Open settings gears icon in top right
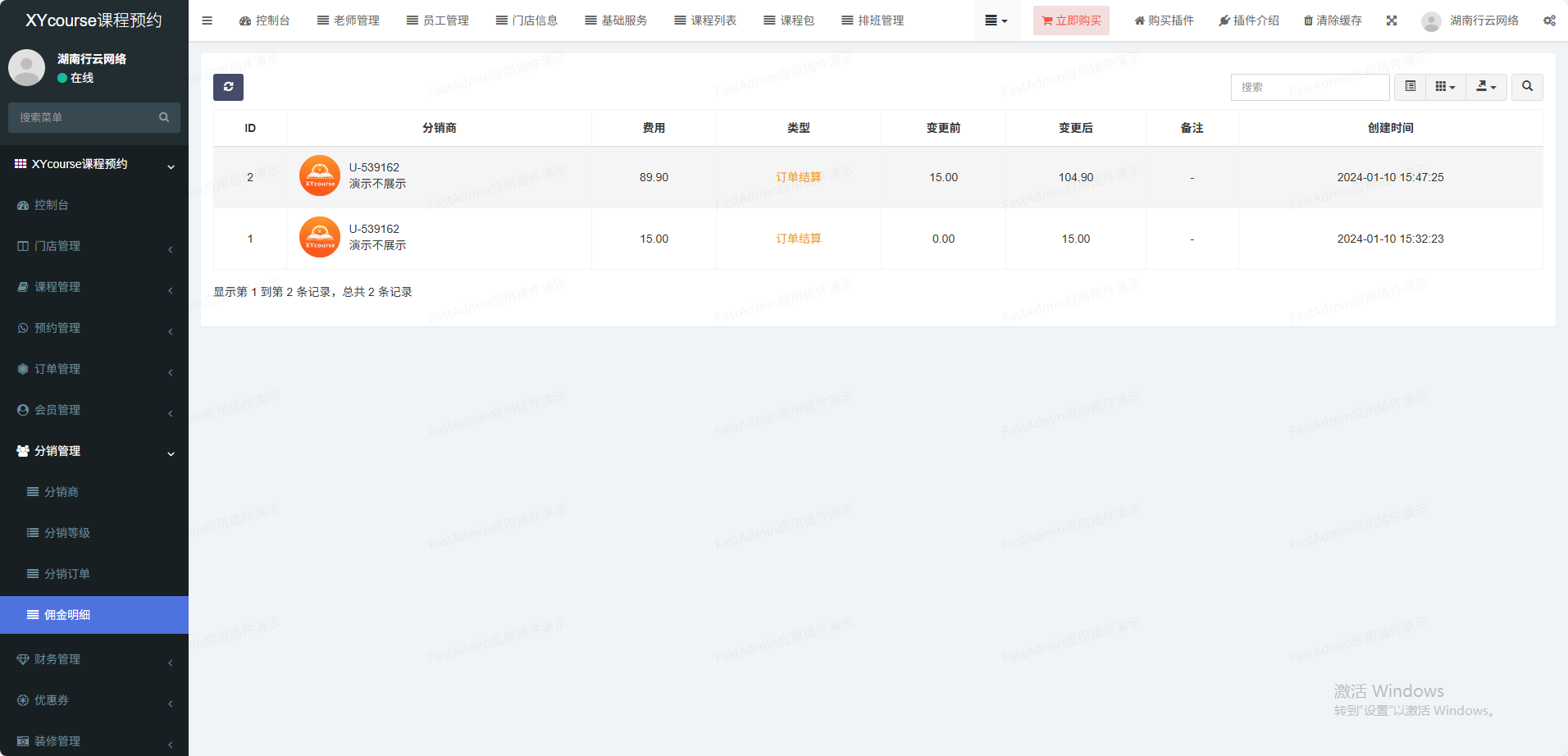This screenshot has width=1568, height=756. (x=1549, y=20)
